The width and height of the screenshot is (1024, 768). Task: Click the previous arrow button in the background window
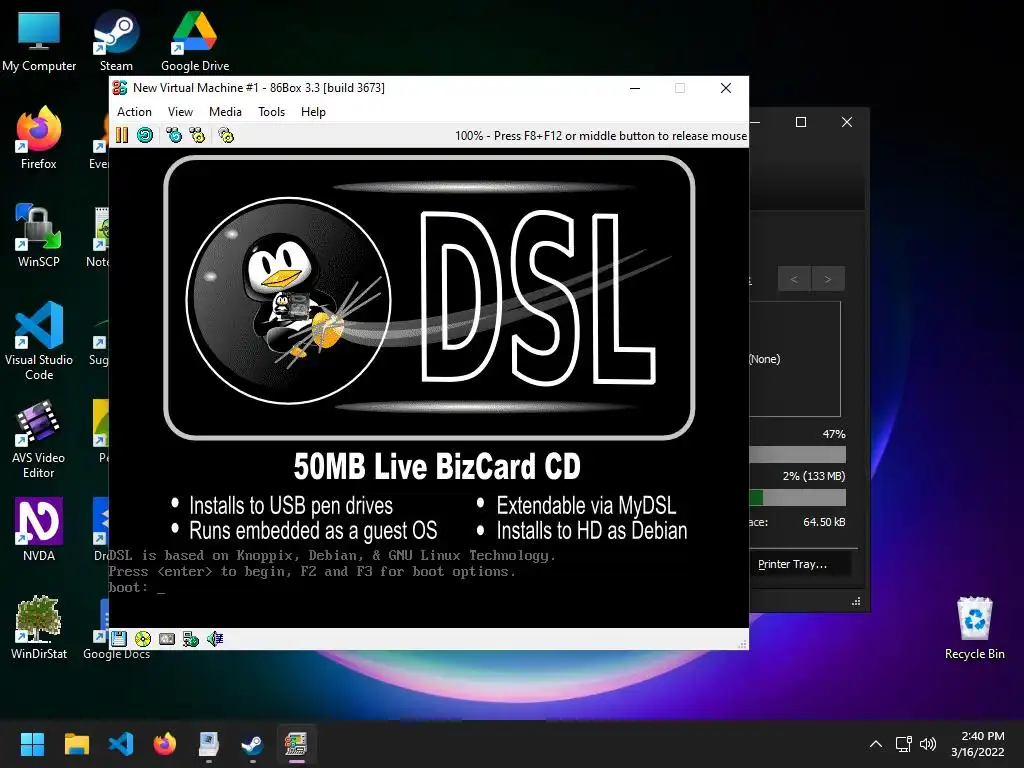794,279
